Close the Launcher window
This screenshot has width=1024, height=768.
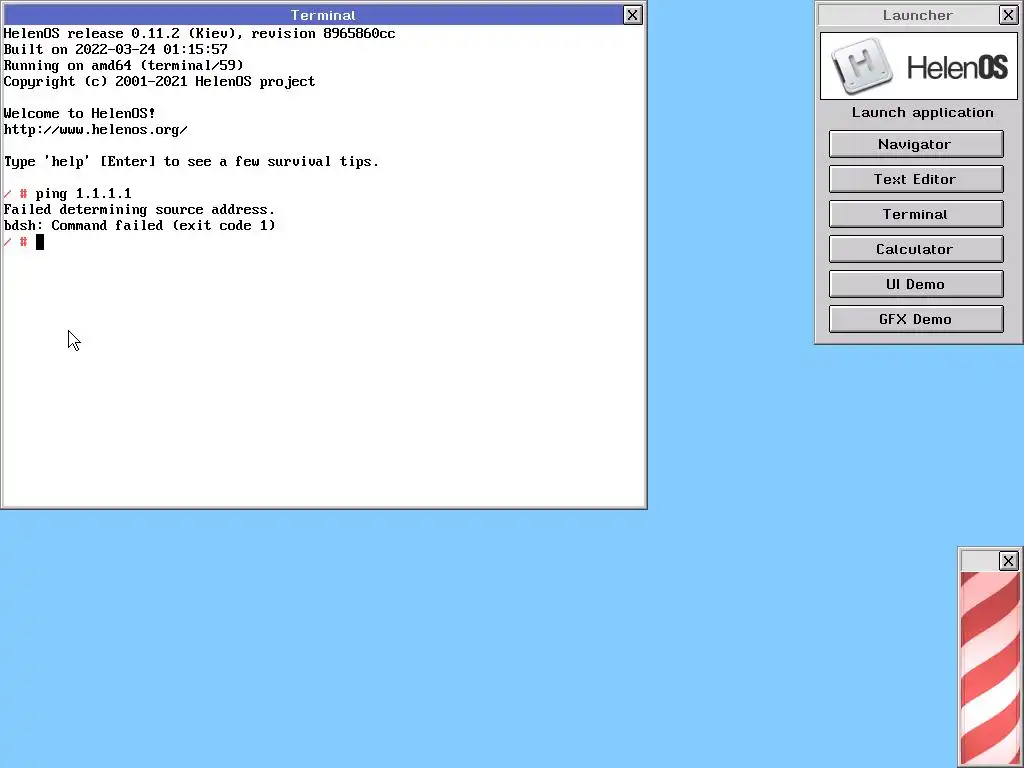[1008, 15]
